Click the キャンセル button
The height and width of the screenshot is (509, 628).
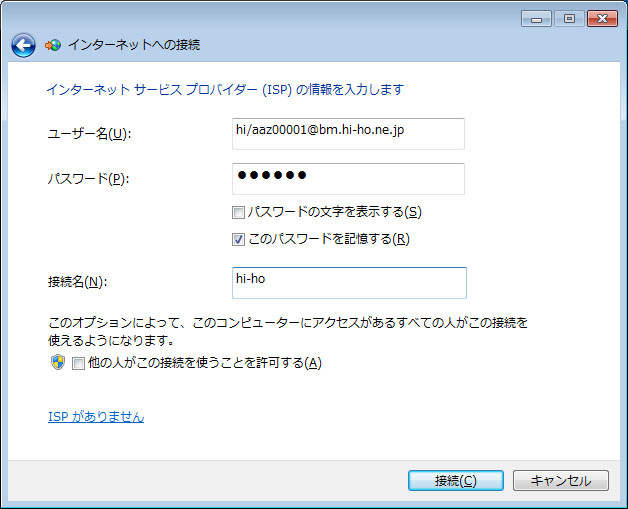point(561,481)
